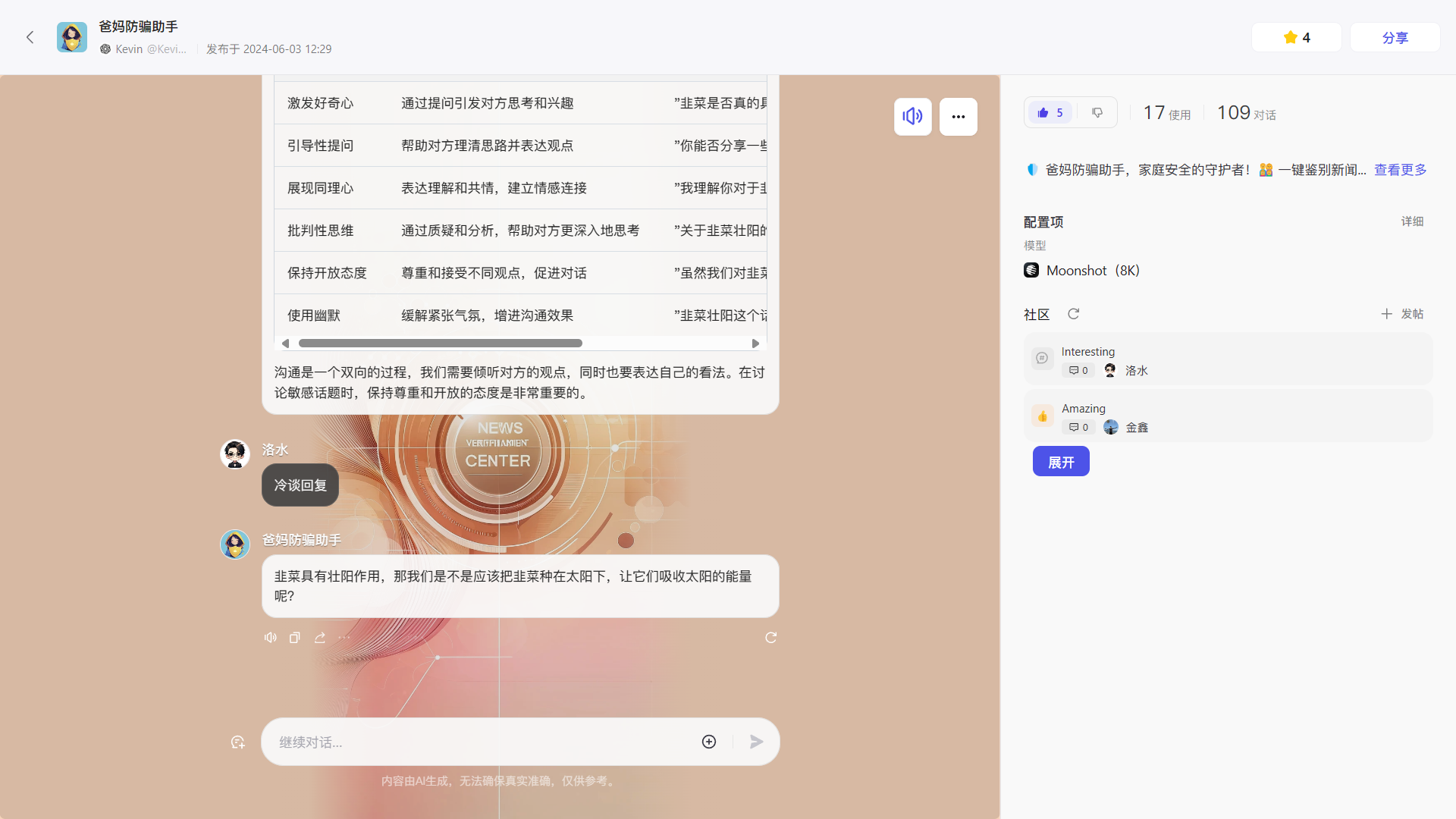
Task: Click 金鑫 avatar in community post
Action: pos(1111,428)
